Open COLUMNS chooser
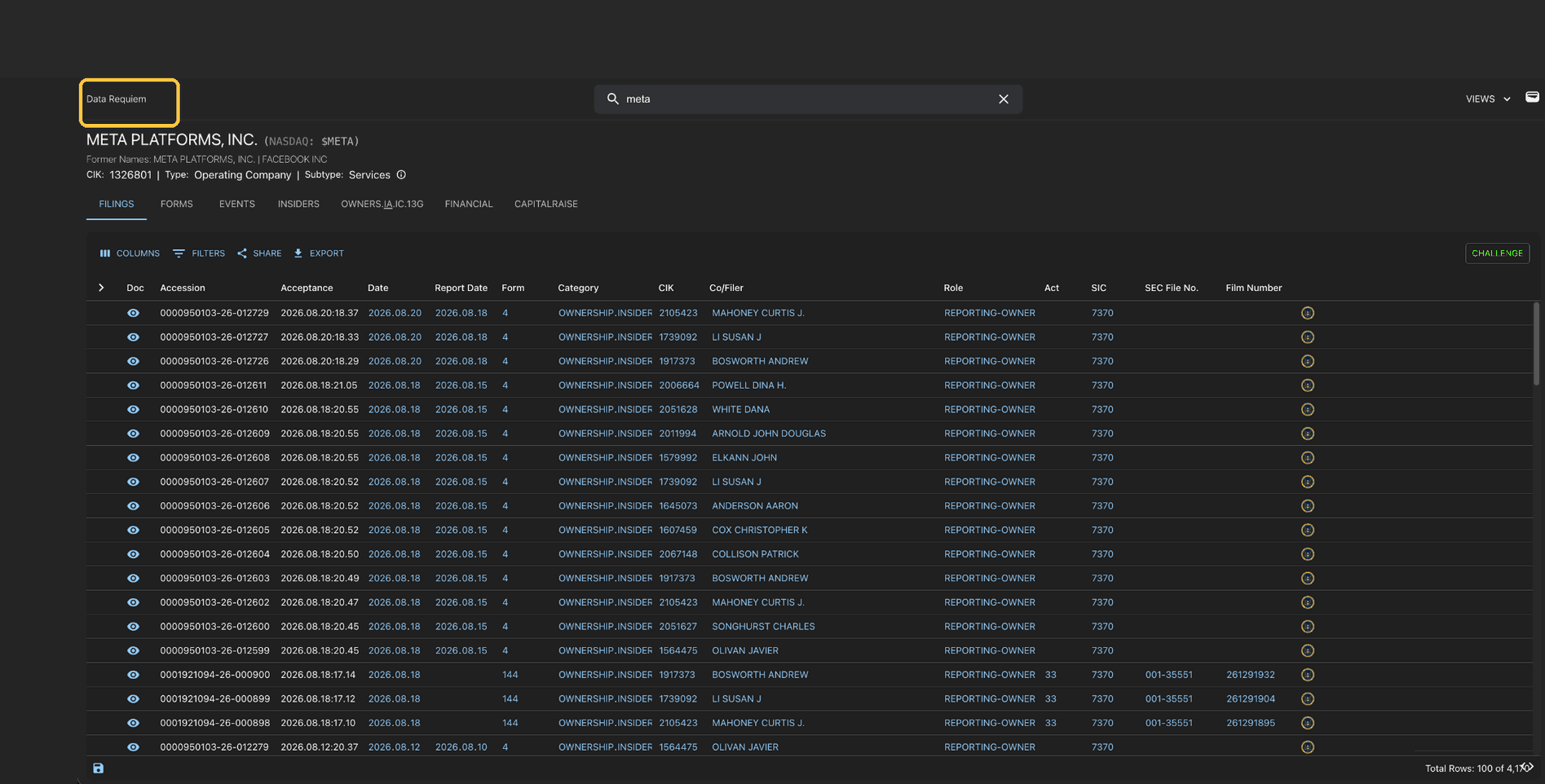Viewport: 1545px width, 784px height. (x=130, y=253)
